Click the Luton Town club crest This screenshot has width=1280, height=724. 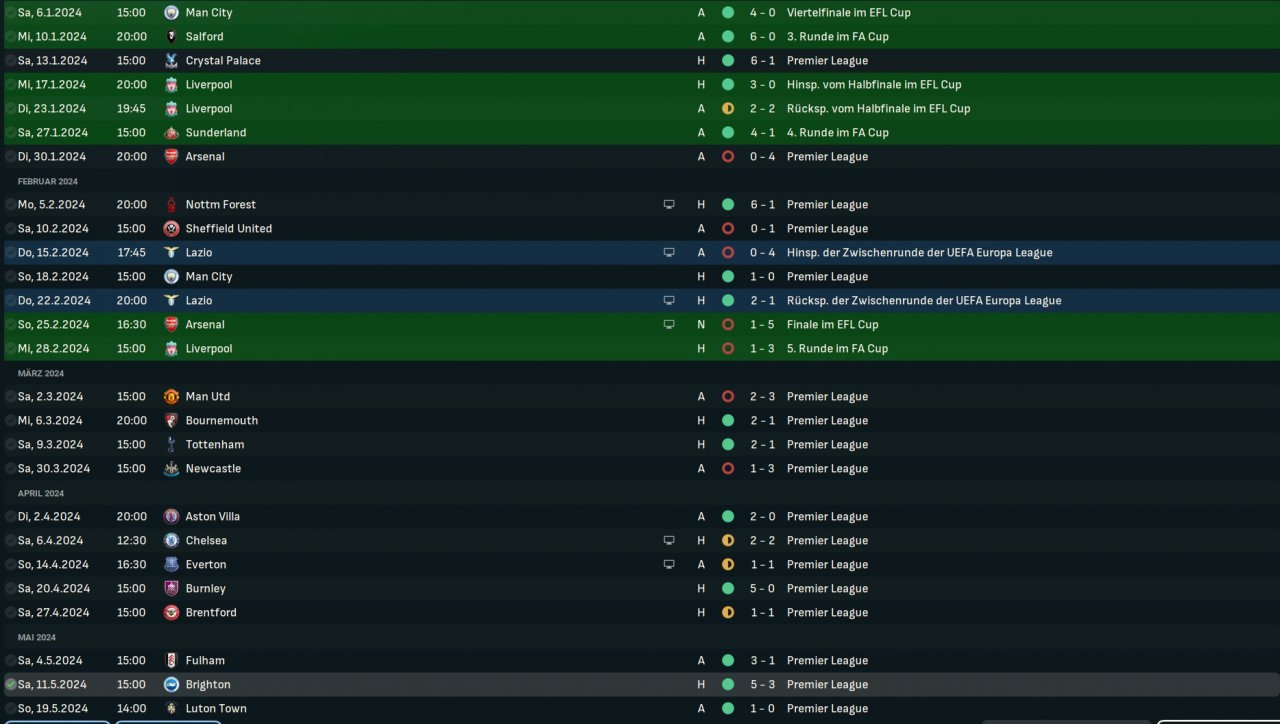pyautogui.click(x=171, y=708)
